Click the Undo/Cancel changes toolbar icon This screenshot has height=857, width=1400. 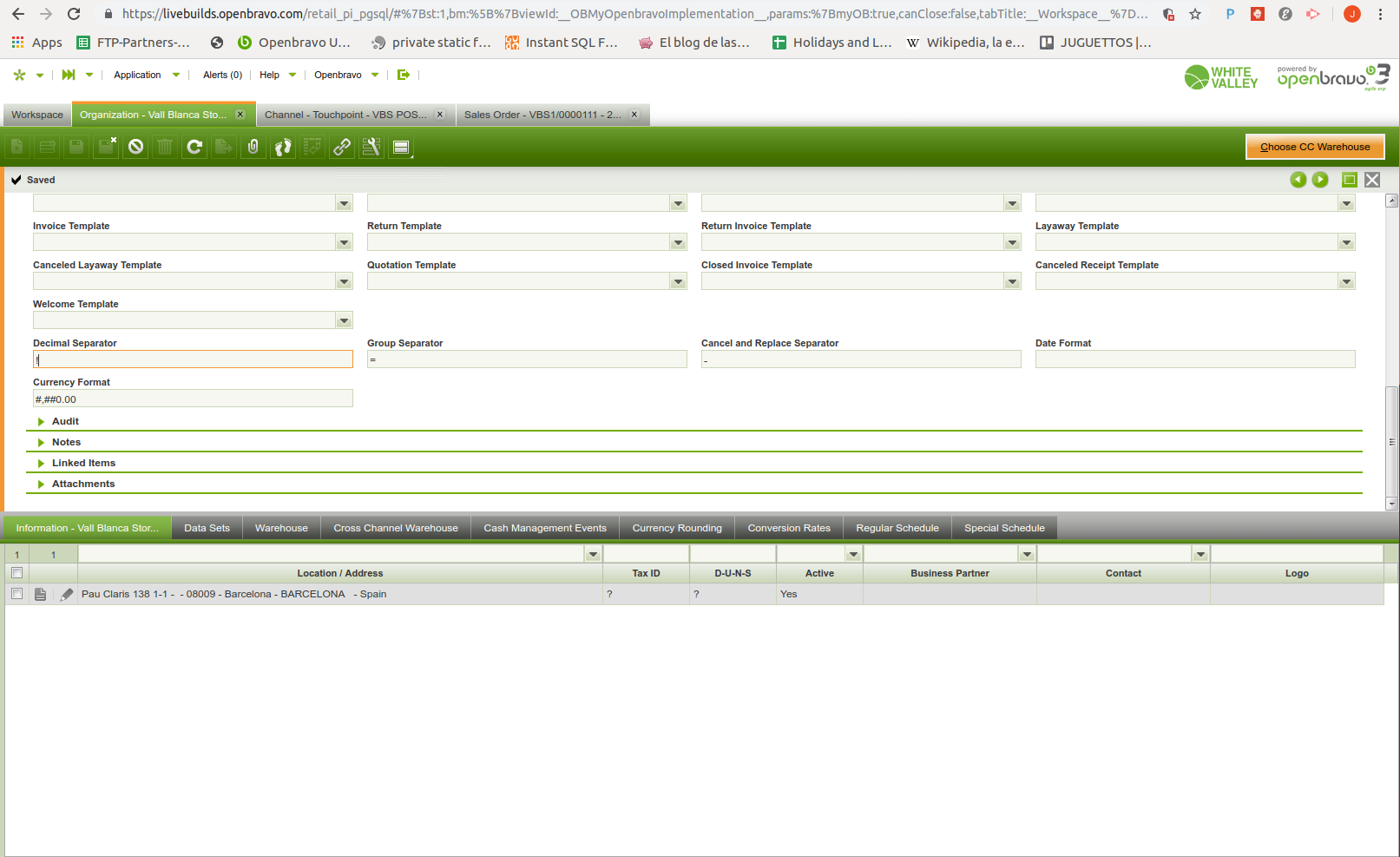point(135,147)
